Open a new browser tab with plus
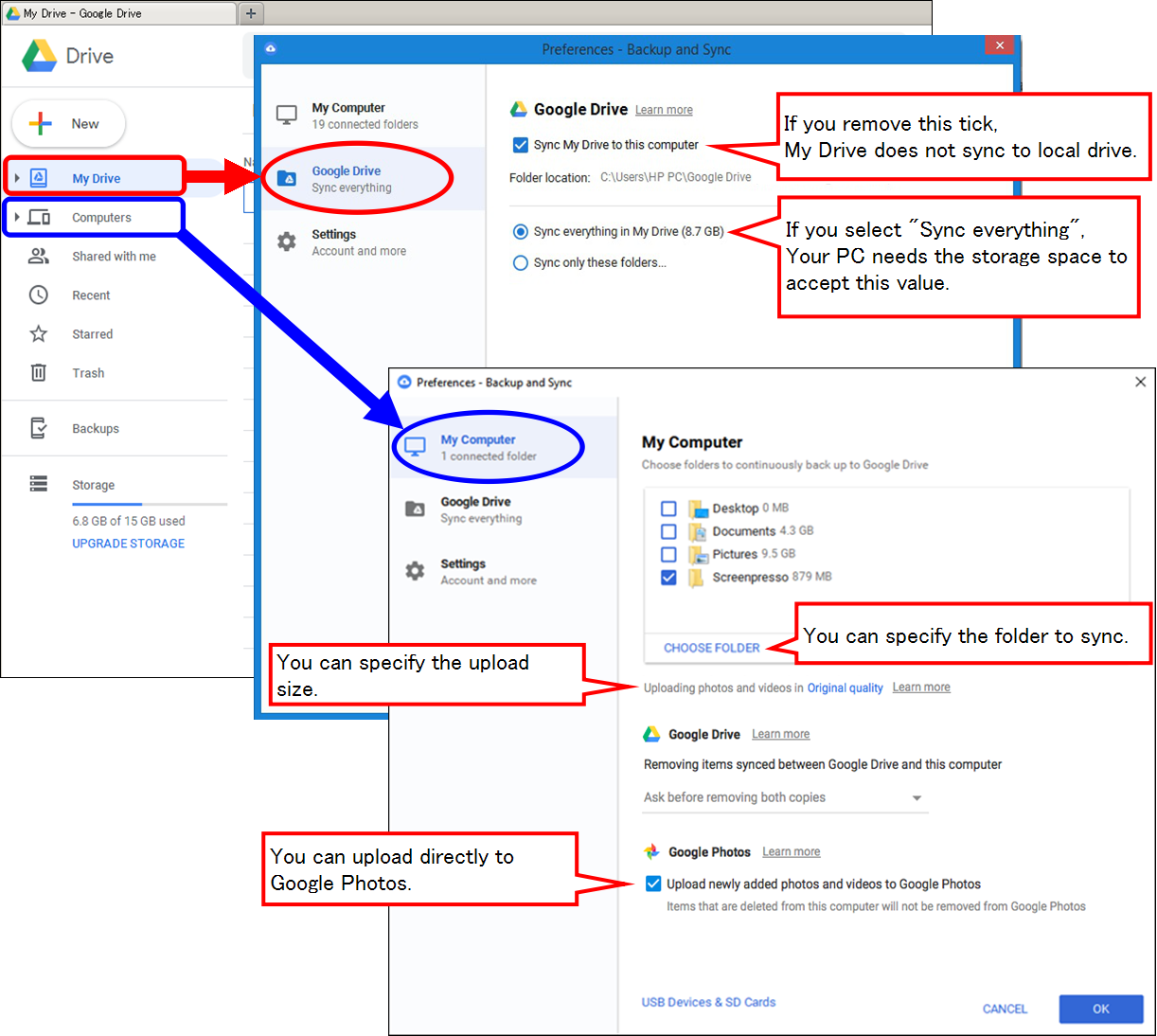 pyautogui.click(x=251, y=13)
